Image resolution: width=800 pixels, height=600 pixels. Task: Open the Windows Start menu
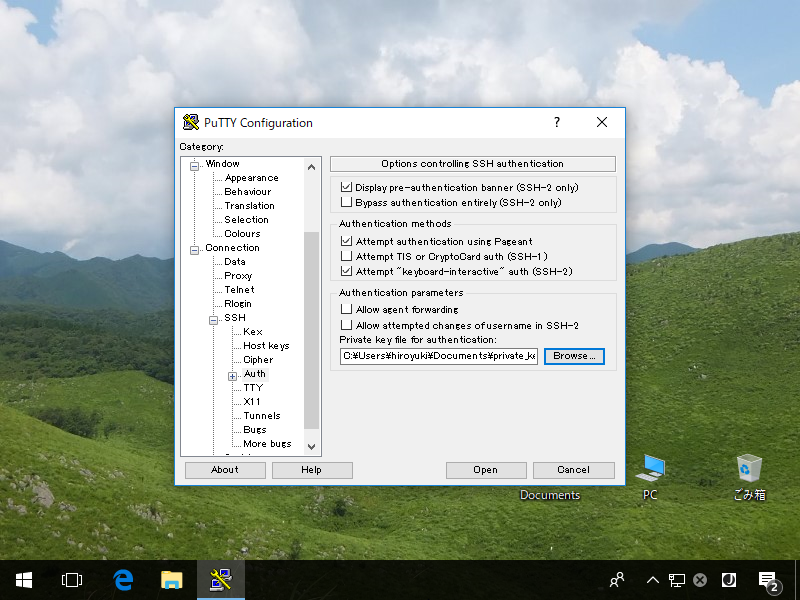point(23,579)
